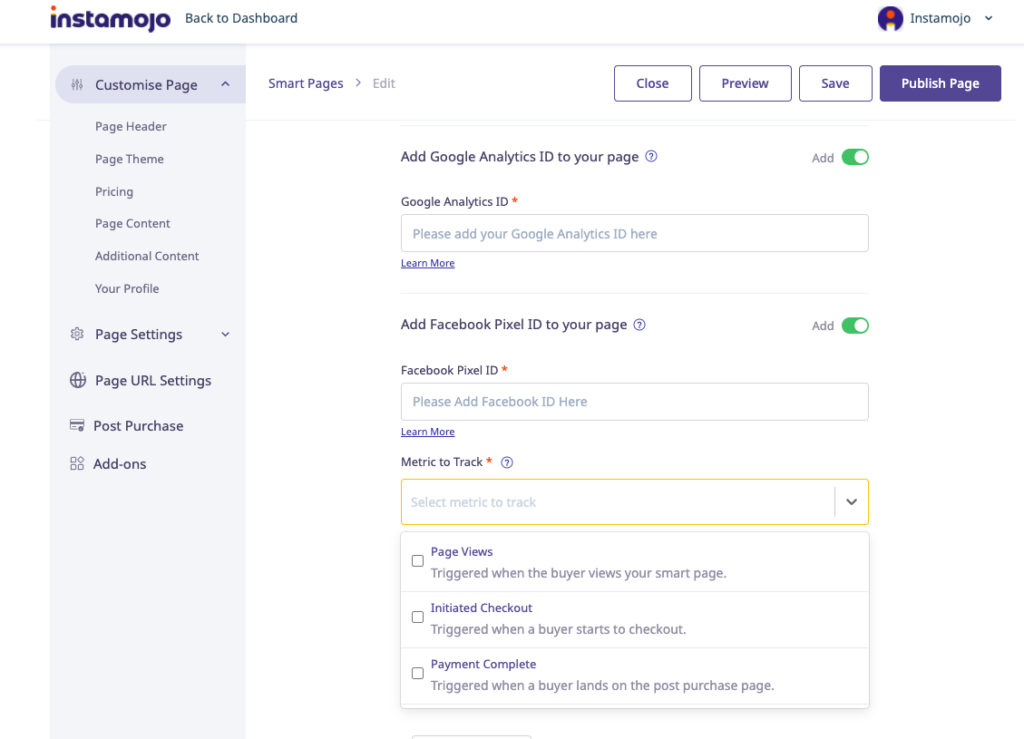Click the Page Settings gear icon
This screenshot has width=1024, height=739.
pos(77,334)
